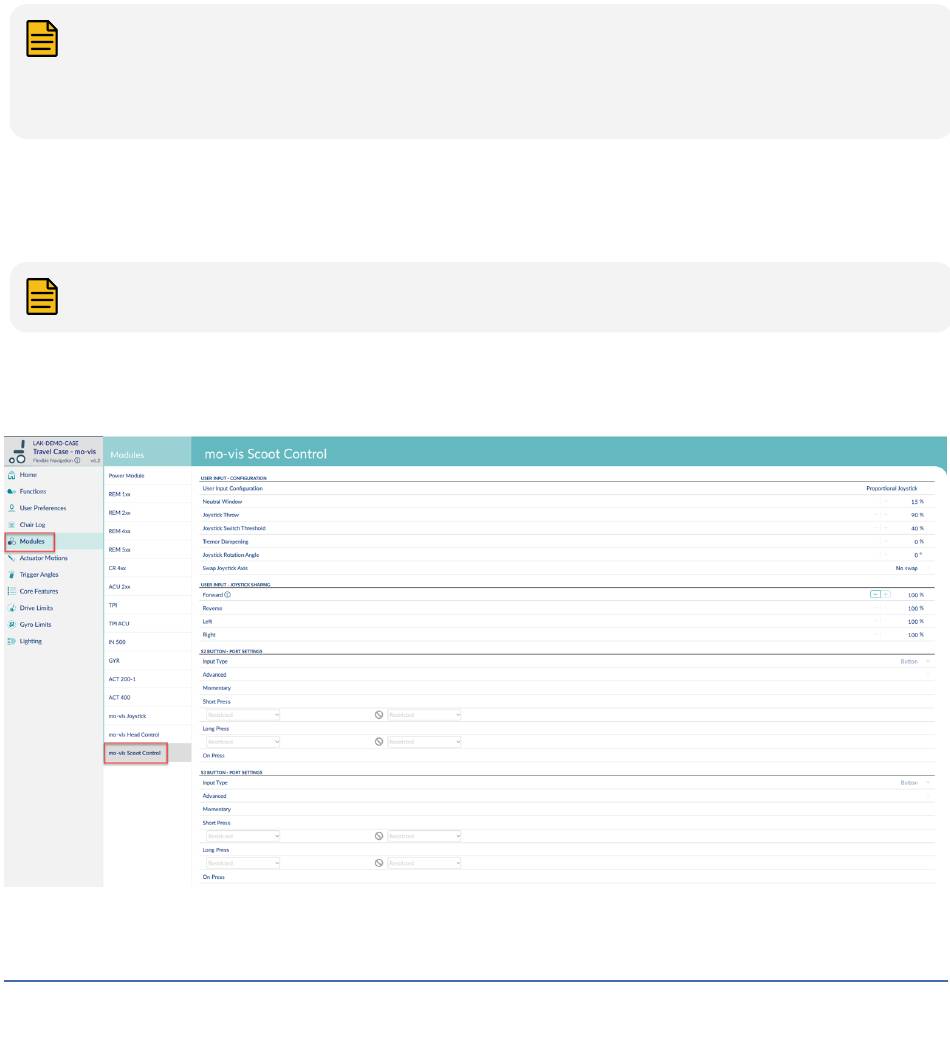Screen dimensions: 950x1045
Task: Select TPI ACU module
Action: tap(147, 624)
